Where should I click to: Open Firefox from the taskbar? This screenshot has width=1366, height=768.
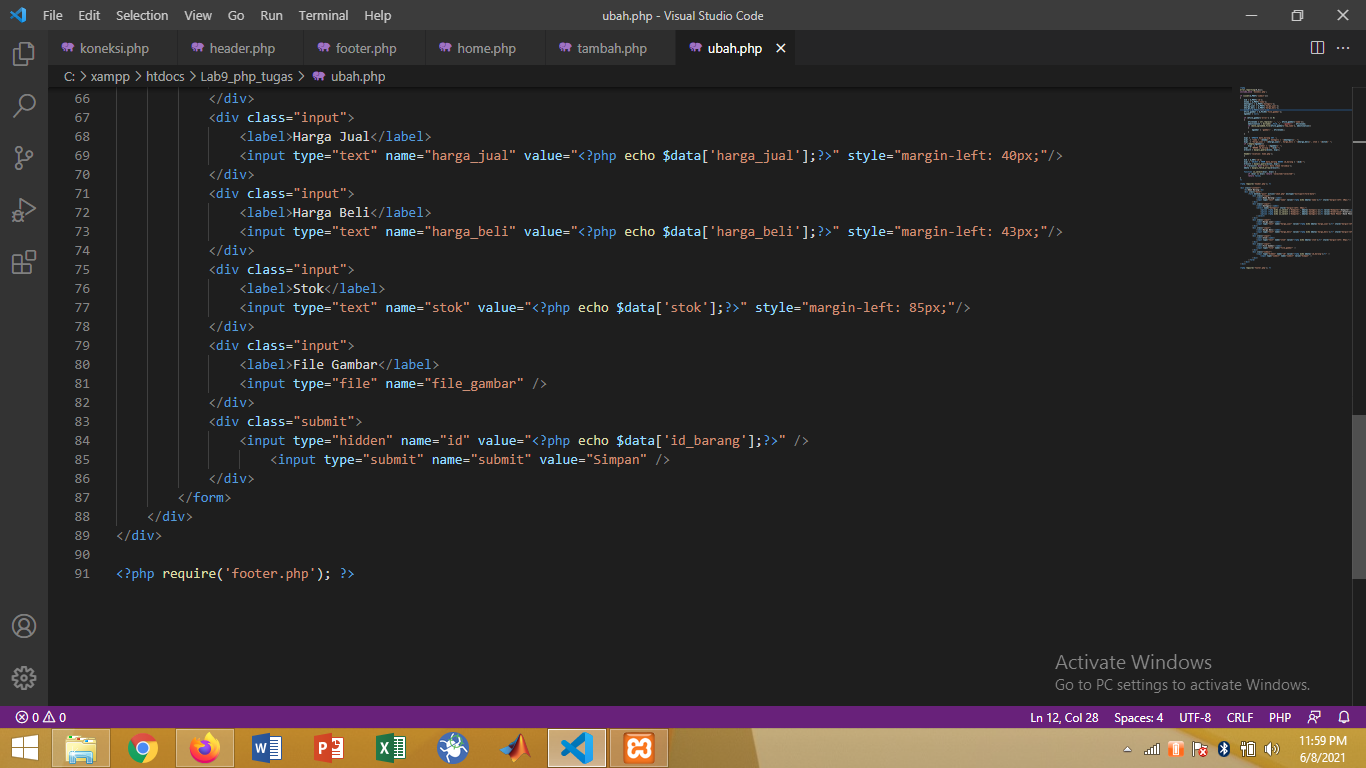[x=205, y=748]
